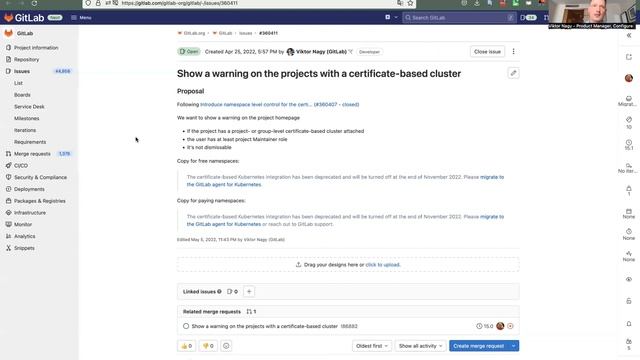Open Requirements submenu item

30,142
